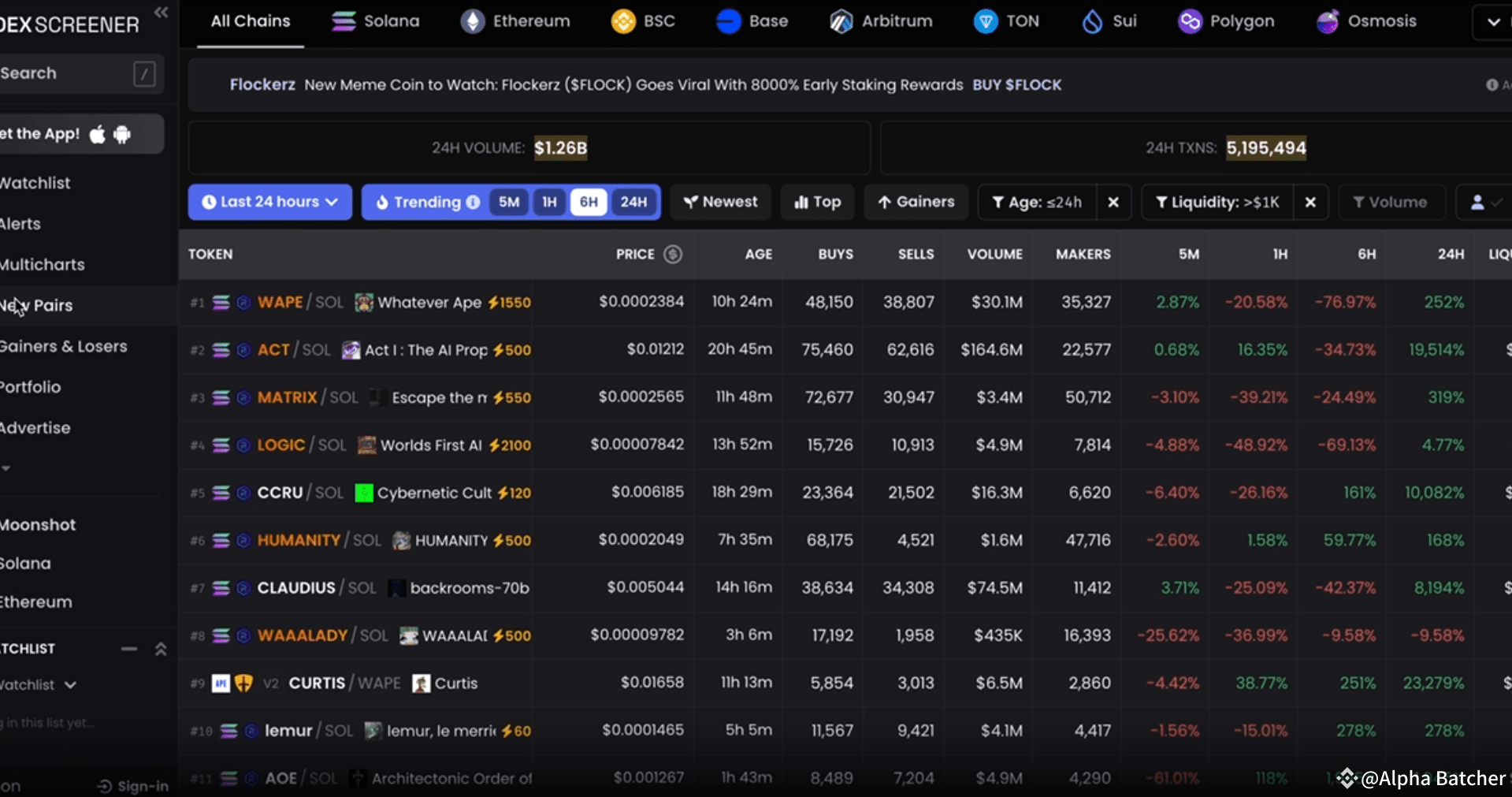Image resolution: width=1512 pixels, height=797 pixels.
Task: Open the Solana chain tab
Action: coord(375,21)
